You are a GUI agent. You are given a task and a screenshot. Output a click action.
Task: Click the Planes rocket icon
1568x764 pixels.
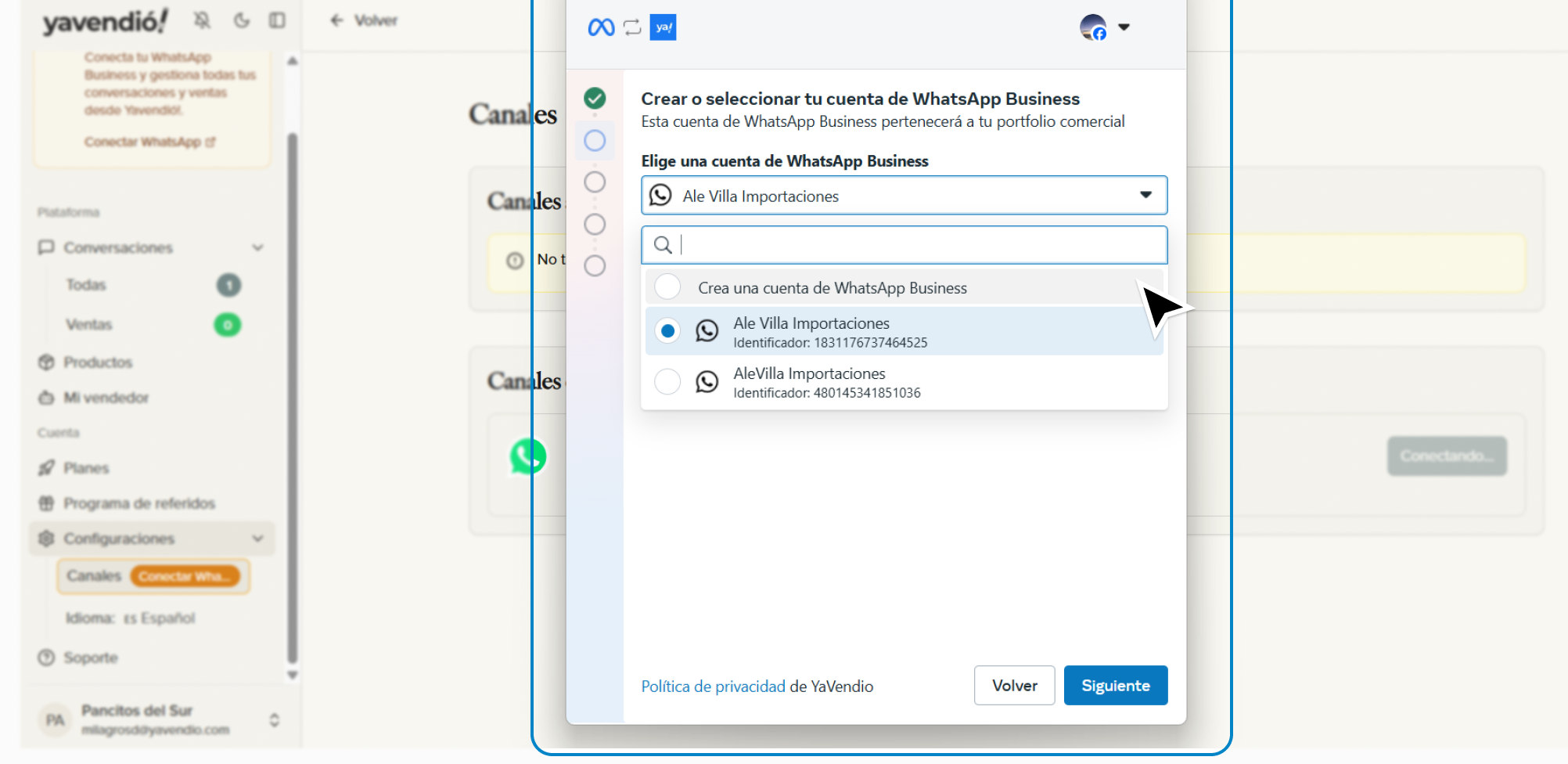pos(46,468)
